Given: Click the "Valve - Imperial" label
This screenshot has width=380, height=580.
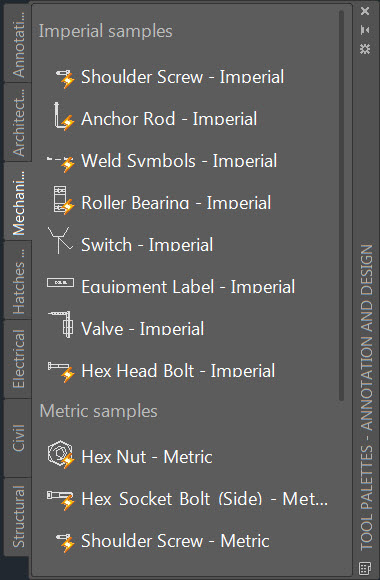Looking at the screenshot, I should (142, 329).
